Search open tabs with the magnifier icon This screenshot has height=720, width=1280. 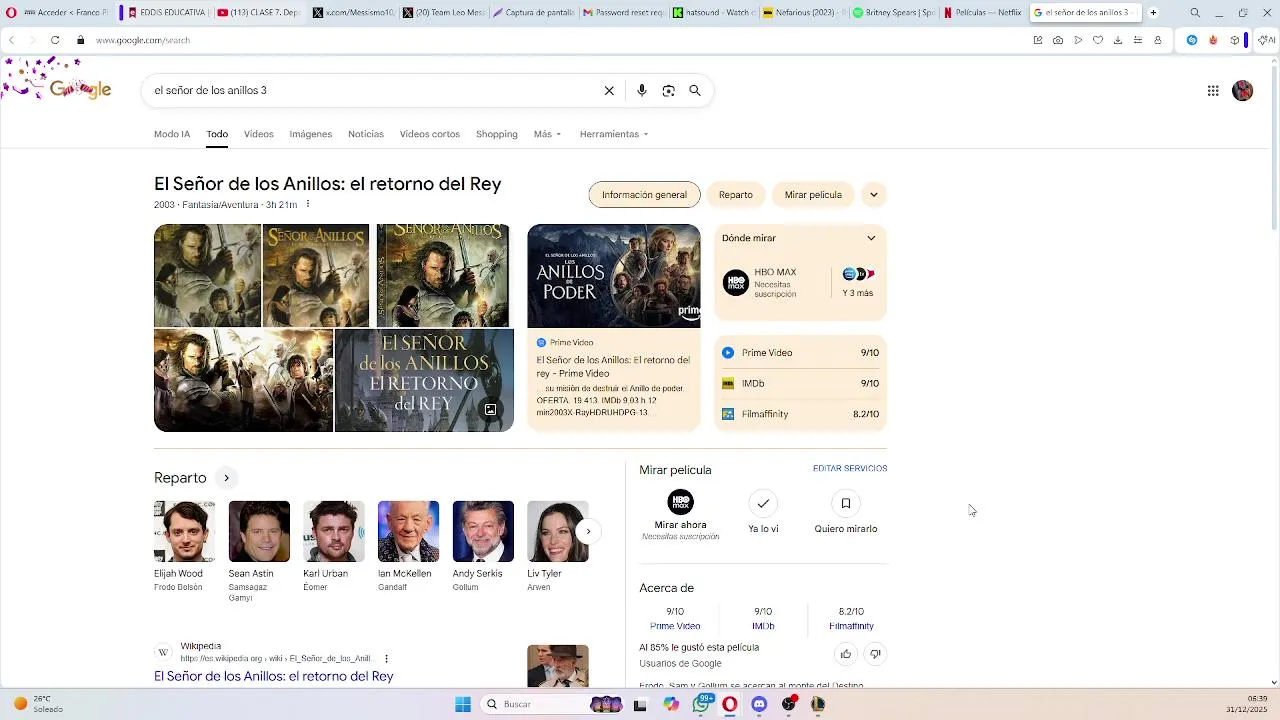(1195, 13)
